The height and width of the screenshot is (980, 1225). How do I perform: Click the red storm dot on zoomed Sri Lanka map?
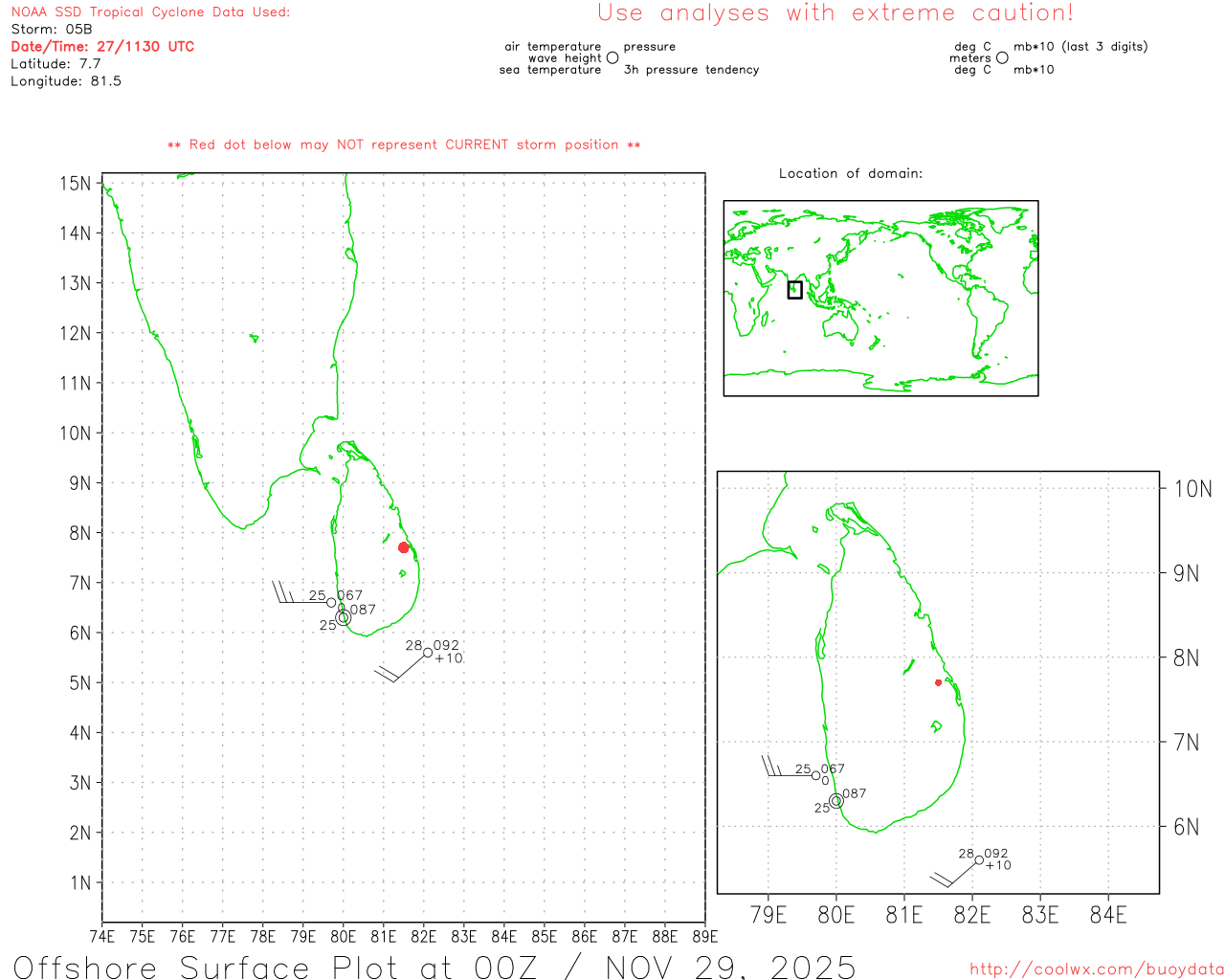938,682
